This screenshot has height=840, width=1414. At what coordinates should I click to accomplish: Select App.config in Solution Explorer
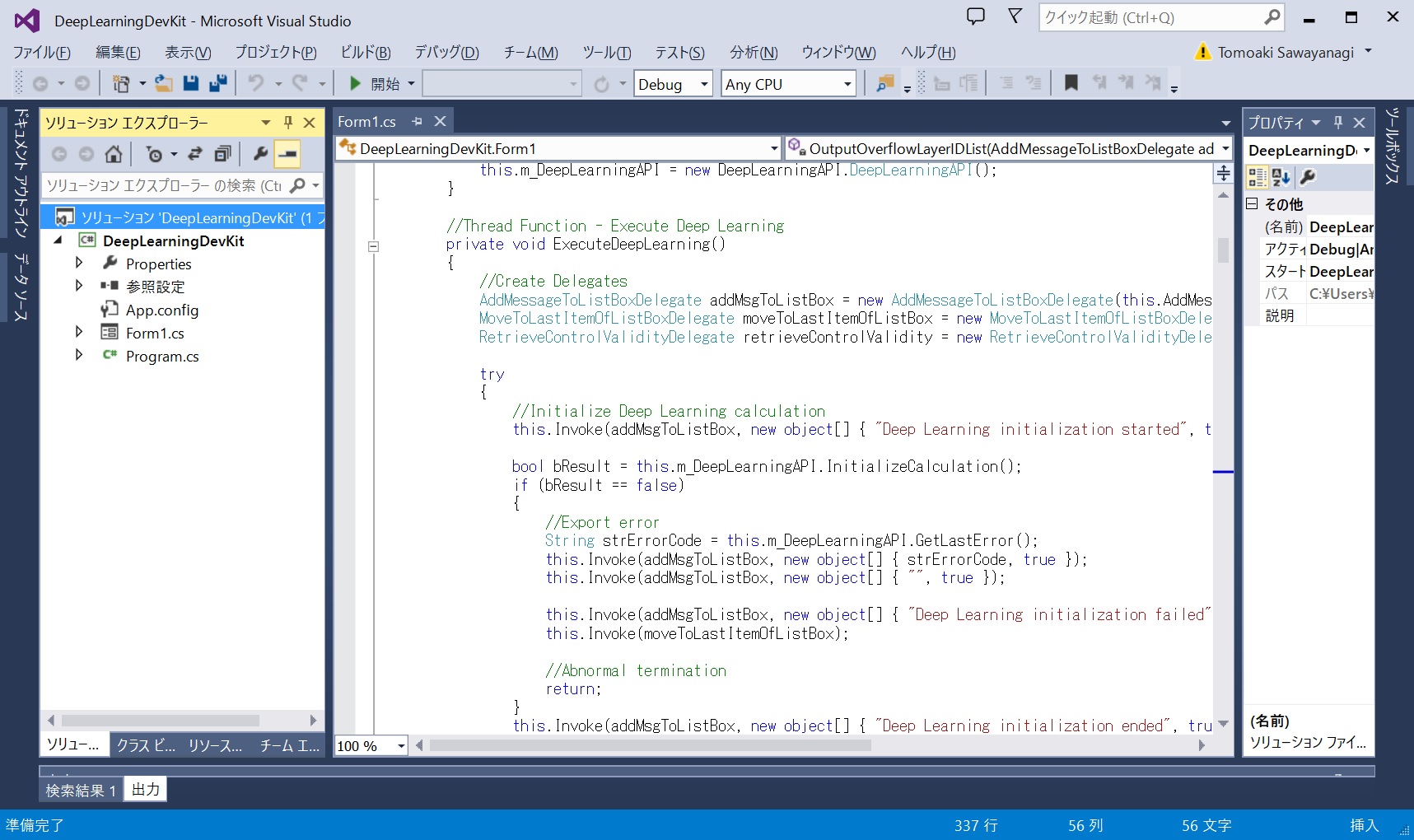click(x=161, y=310)
